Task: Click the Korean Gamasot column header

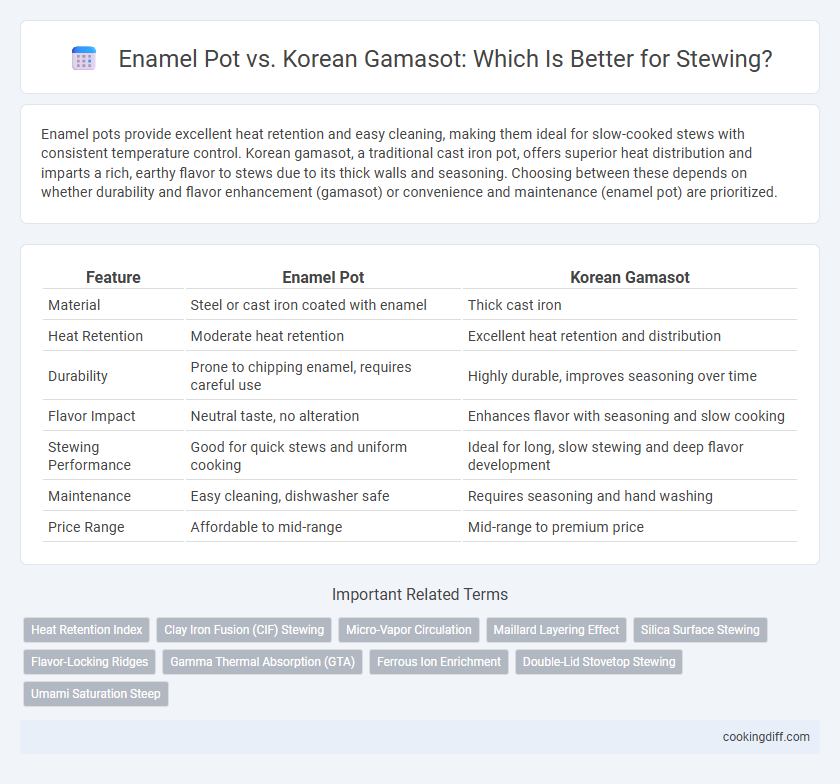Action: (629, 277)
